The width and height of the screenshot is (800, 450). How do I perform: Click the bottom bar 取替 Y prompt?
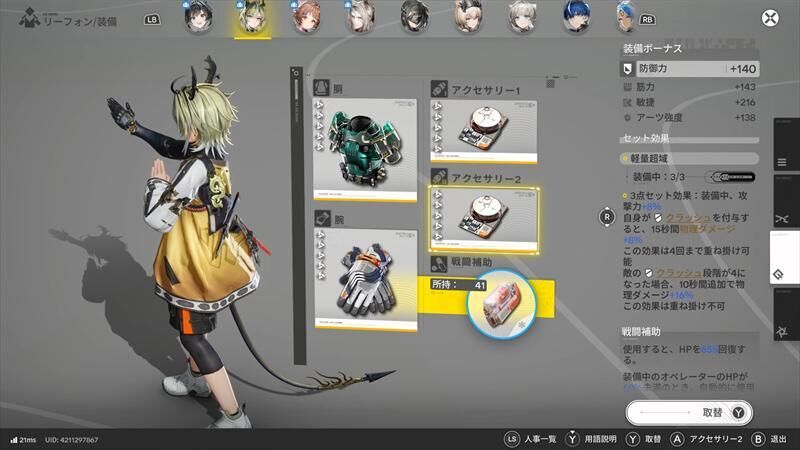pyautogui.click(x=643, y=439)
